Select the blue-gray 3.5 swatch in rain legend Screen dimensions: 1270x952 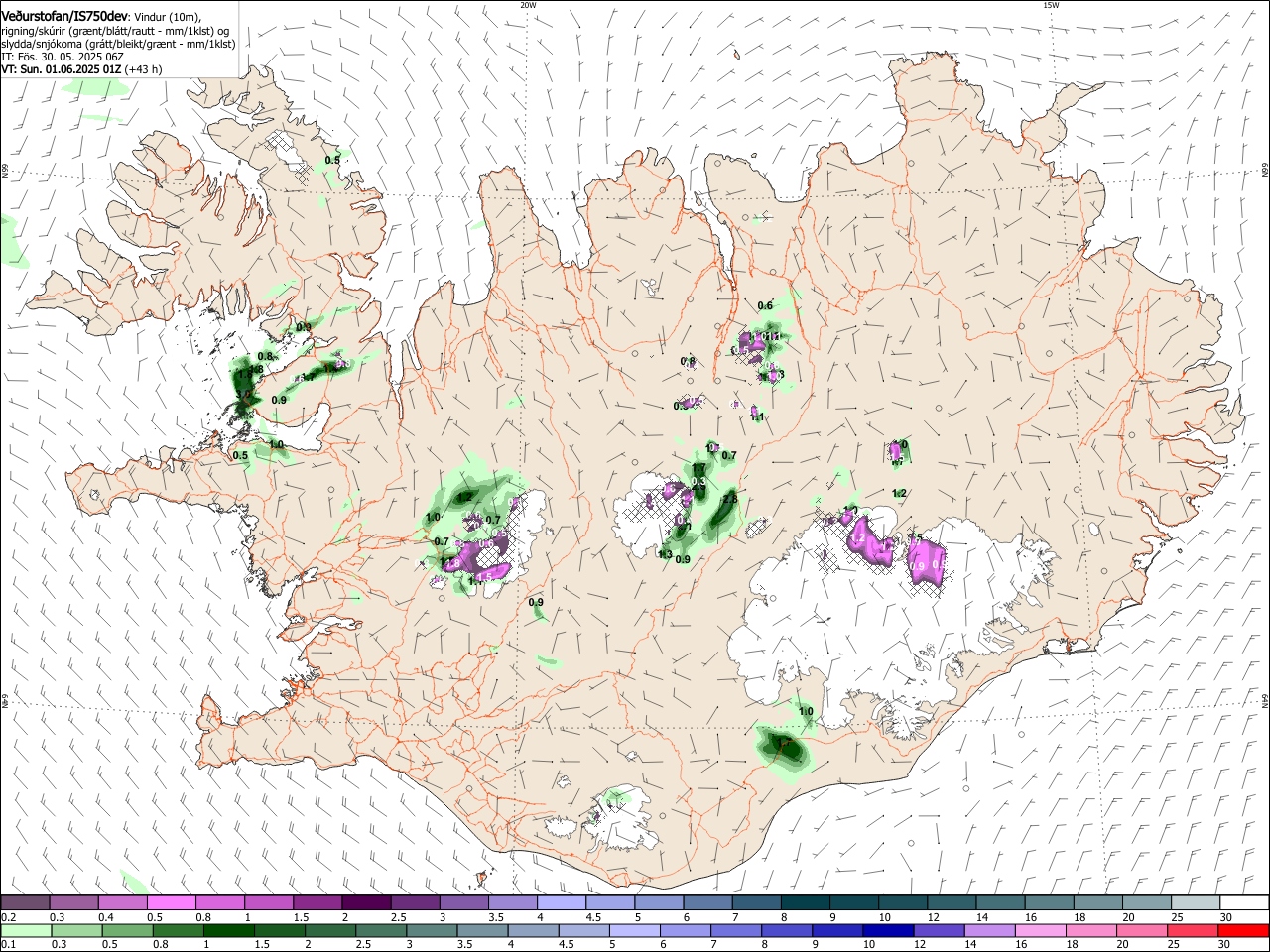point(481,930)
